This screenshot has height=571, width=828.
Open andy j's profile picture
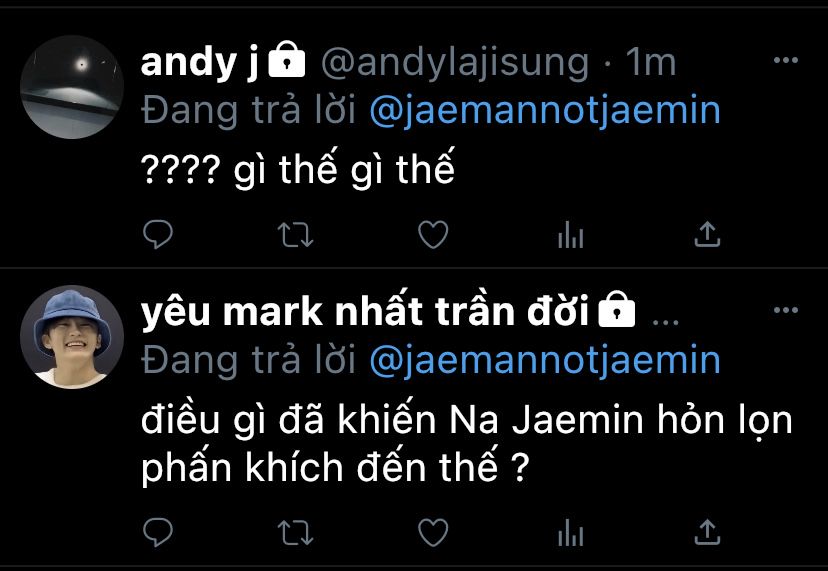72,87
